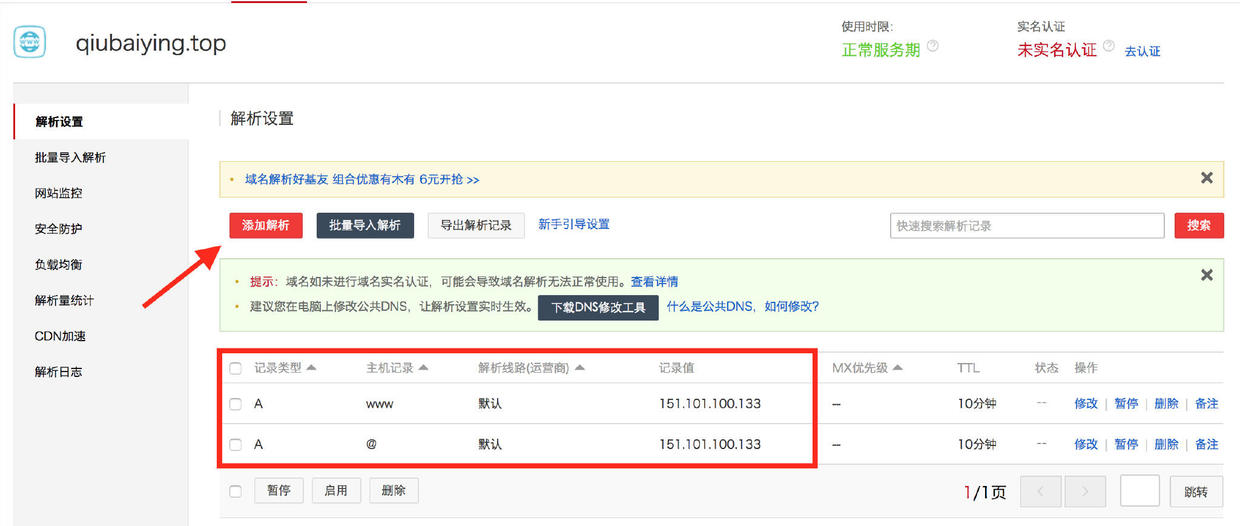The image size is (1240, 526).
Task: Click the red 添加解析 button
Action: click(x=265, y=226)
